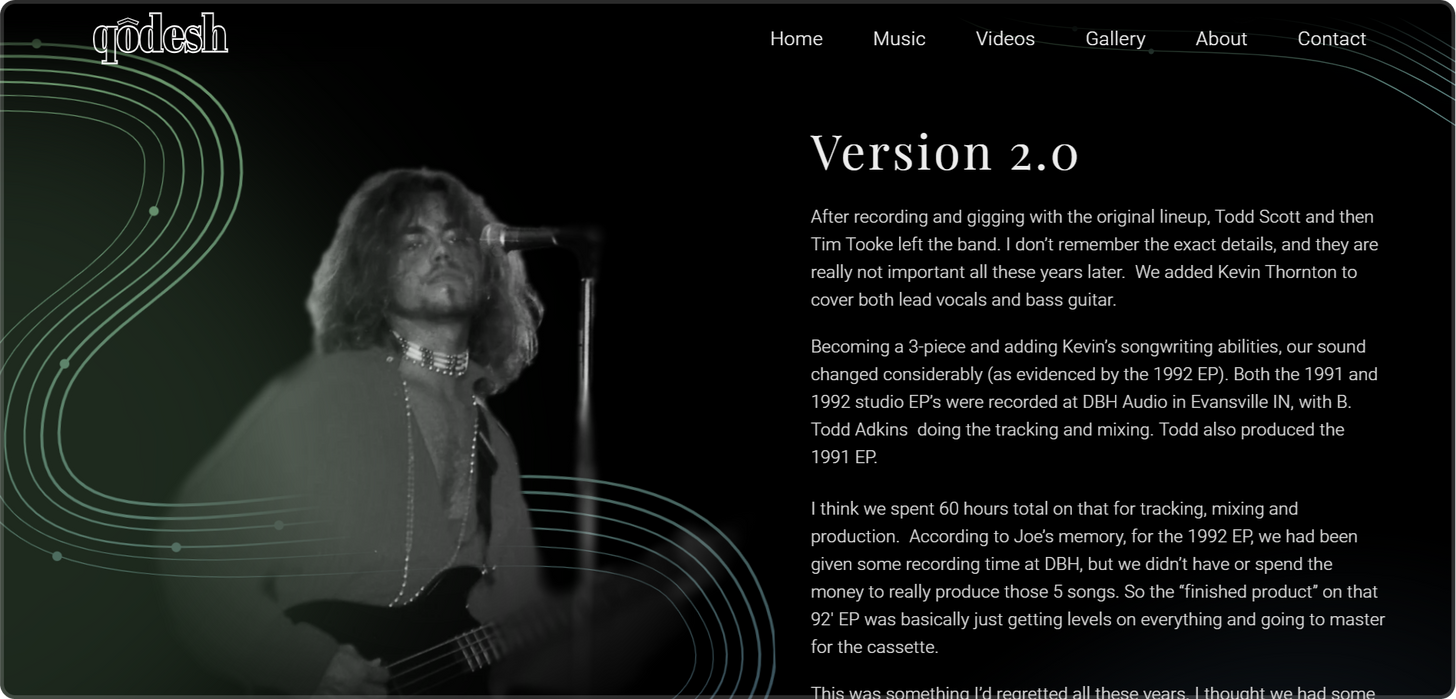Visit the About page
The width and height of the screenshot is (1456, 699).
[x=1221, y=39]
